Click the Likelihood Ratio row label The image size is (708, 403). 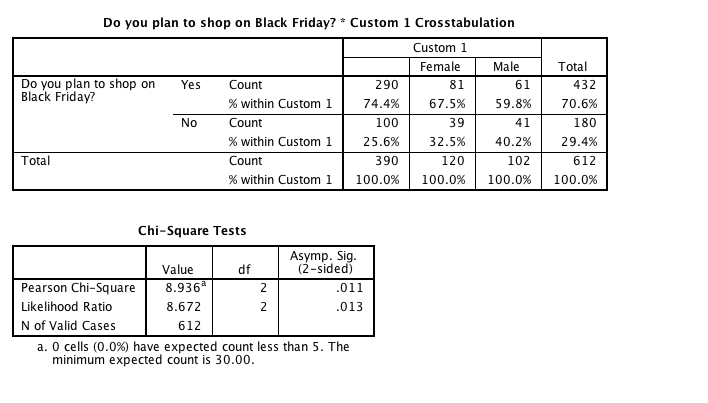(x=66, y=307)
